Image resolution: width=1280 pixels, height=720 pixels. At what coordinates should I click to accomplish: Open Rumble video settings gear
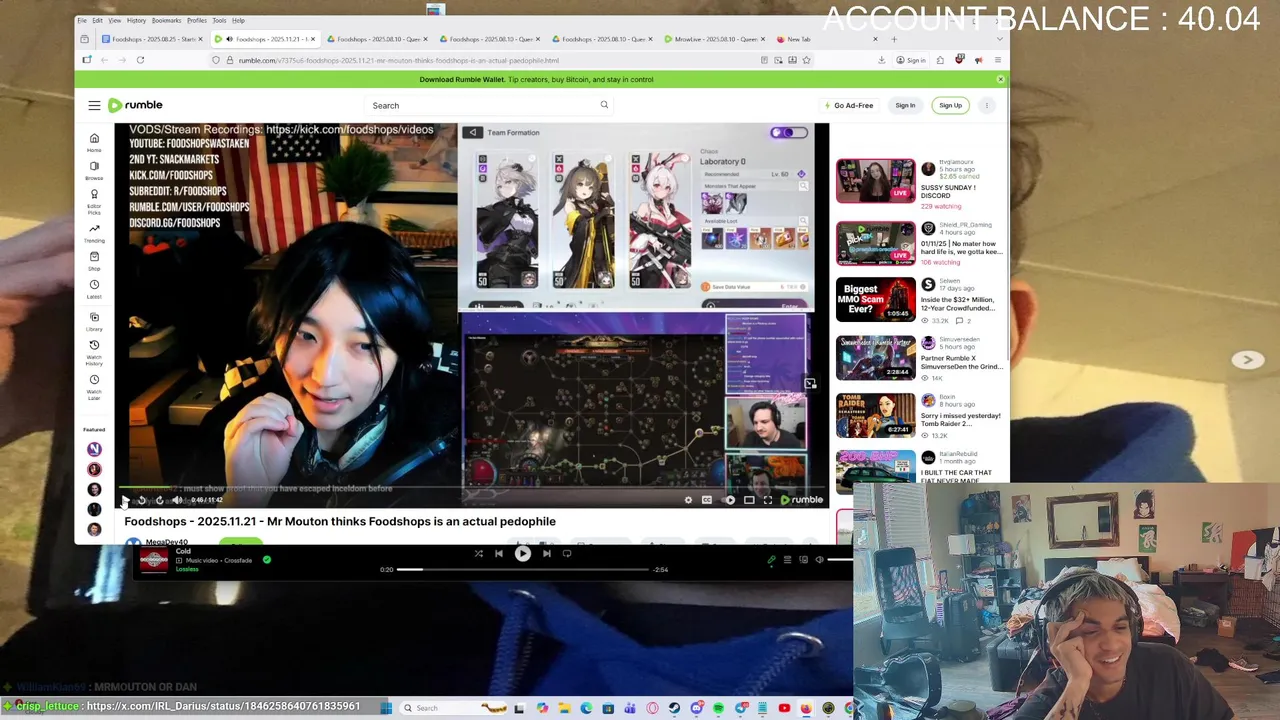point(688,500)
